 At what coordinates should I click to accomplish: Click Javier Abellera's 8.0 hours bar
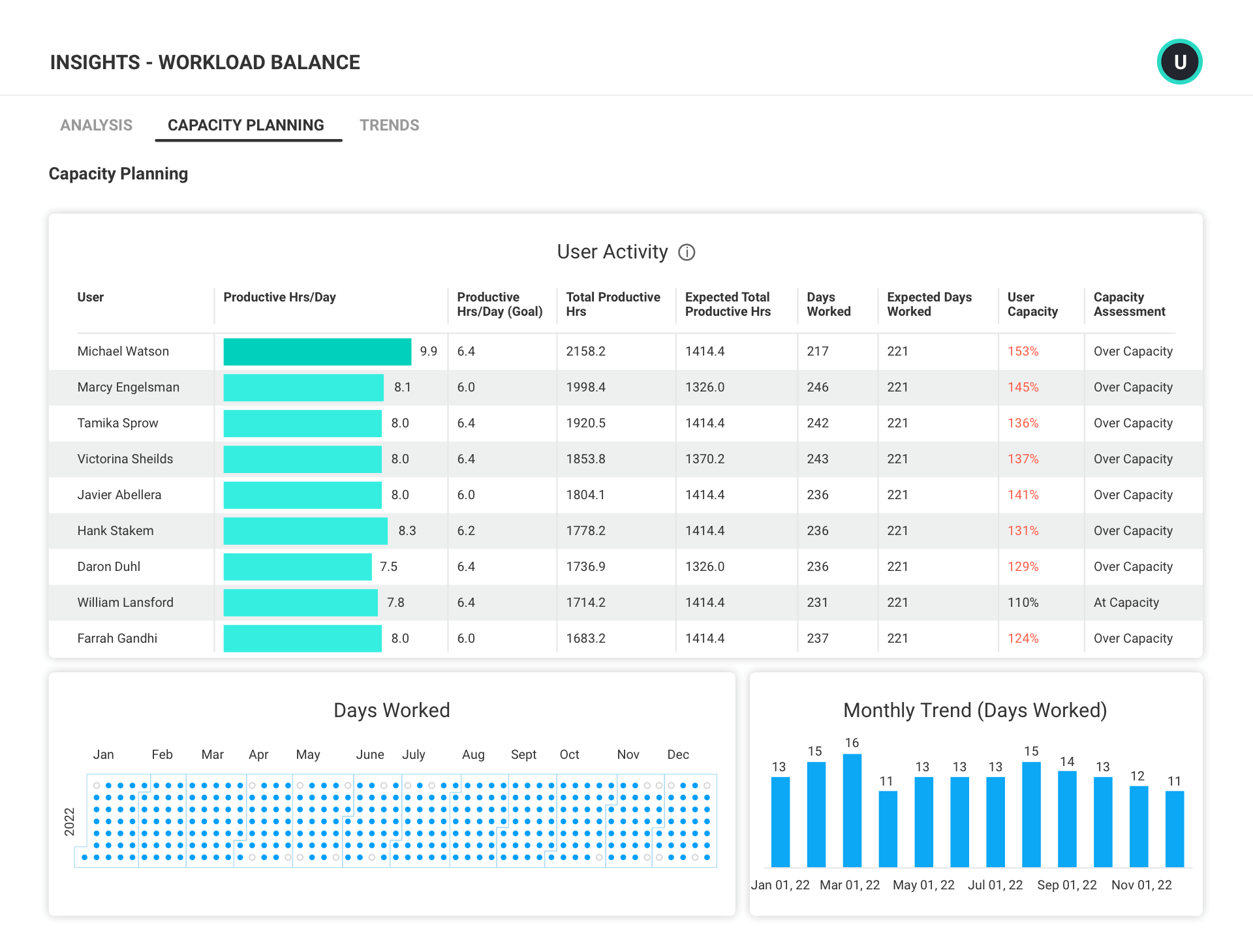tap(302, 495)
